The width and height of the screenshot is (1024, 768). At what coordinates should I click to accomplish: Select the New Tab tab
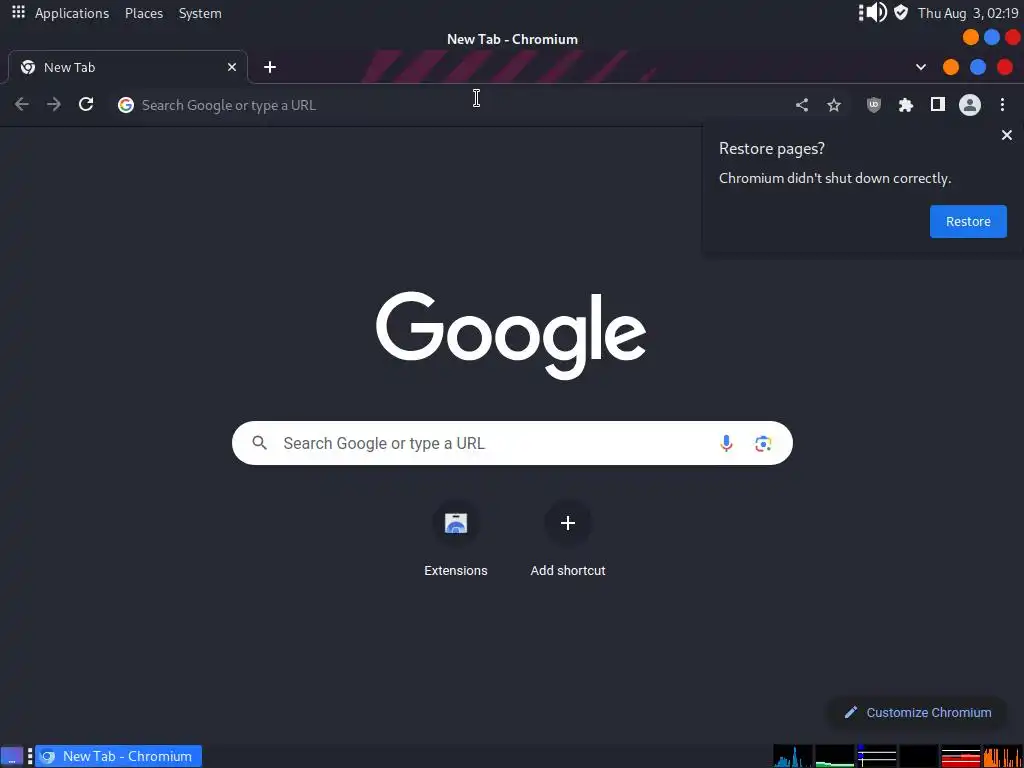(x=127, y=67)
